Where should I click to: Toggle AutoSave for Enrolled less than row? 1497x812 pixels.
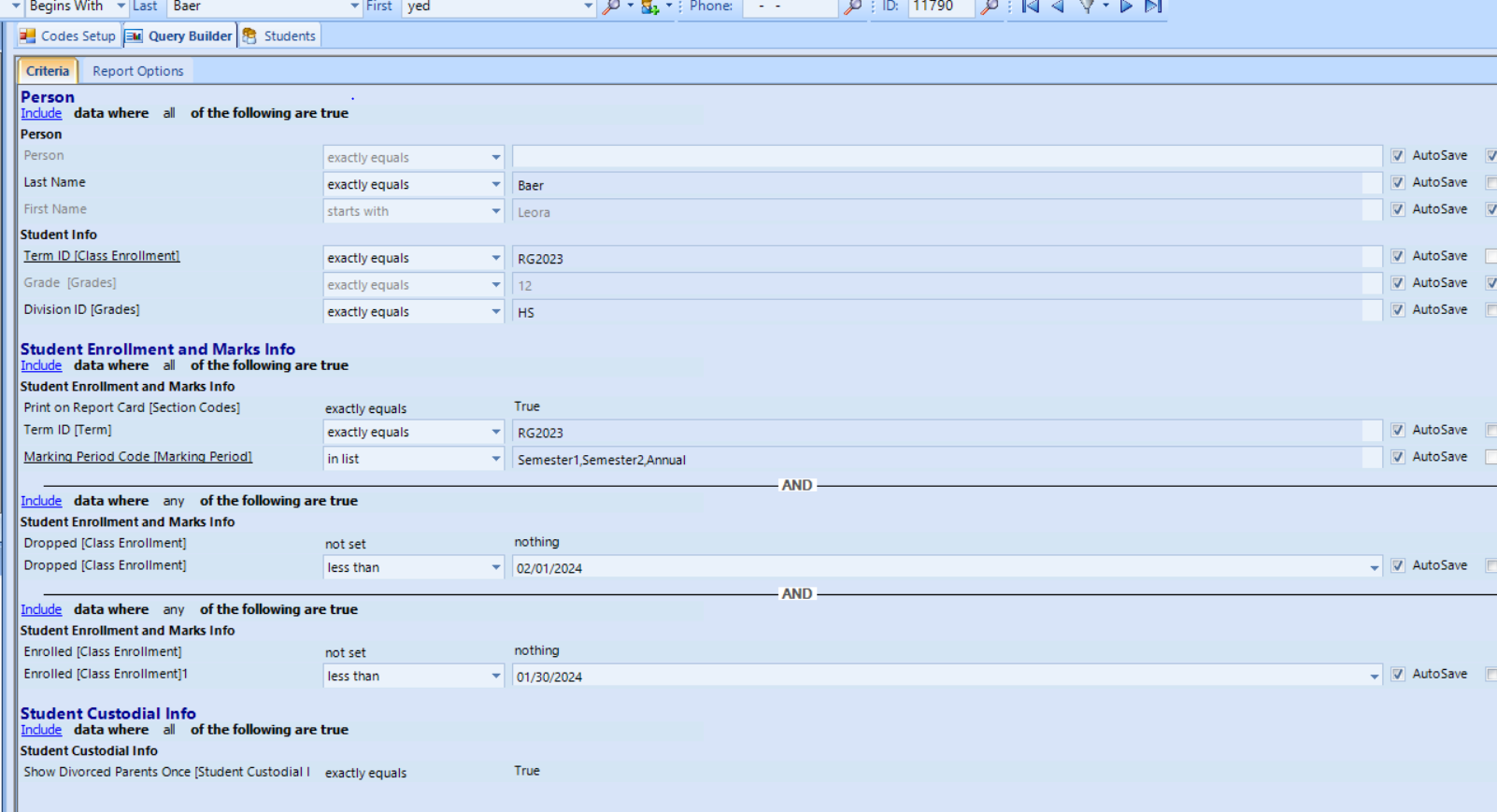click(1398, 675)
